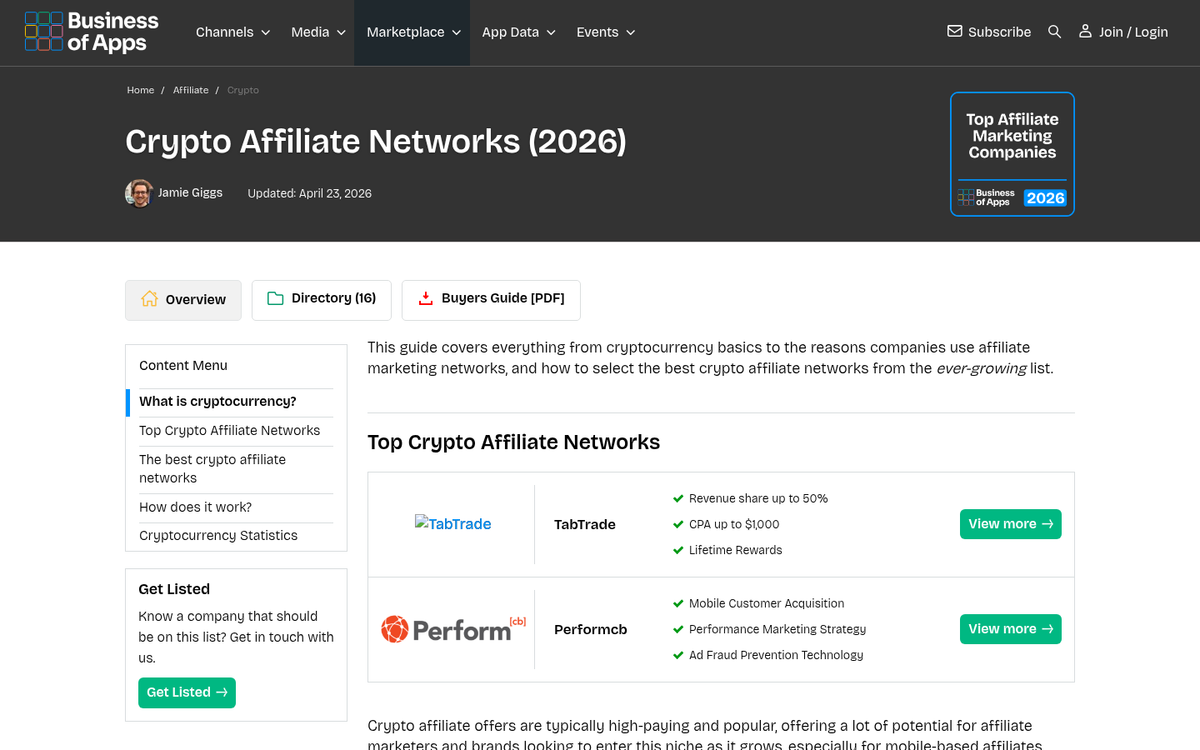
Task: Switch to the Directory (16) tab
Action: tap(321, 299)
